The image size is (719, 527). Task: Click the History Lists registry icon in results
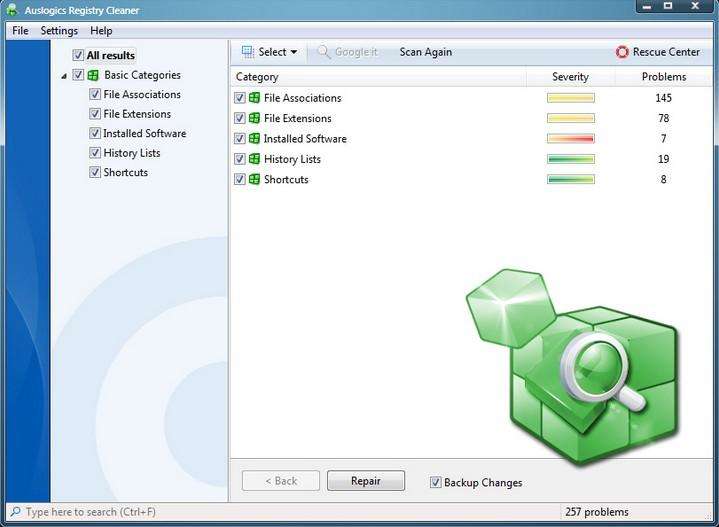coord(255,159)
